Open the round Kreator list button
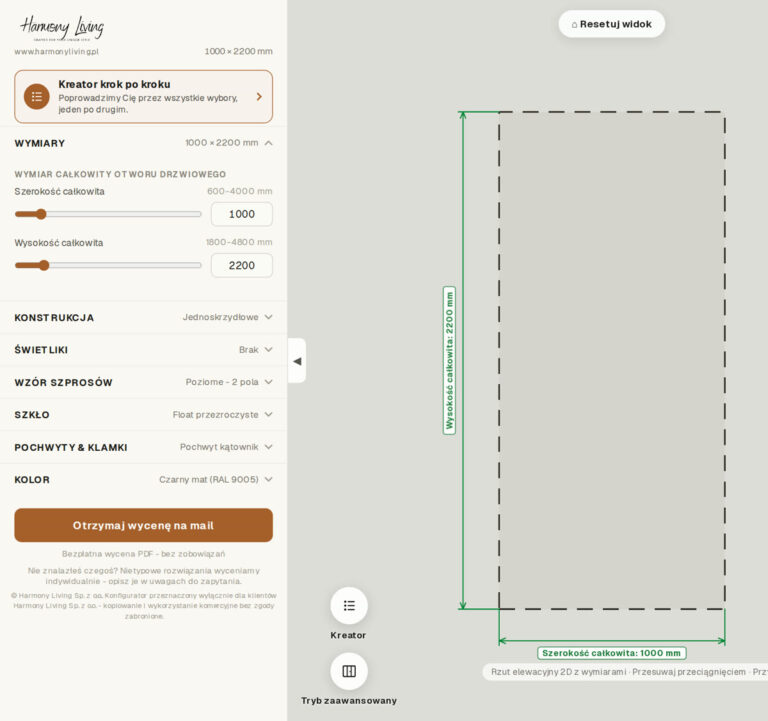Viewport: 768px width, 721px height. (x=349, y=605)
